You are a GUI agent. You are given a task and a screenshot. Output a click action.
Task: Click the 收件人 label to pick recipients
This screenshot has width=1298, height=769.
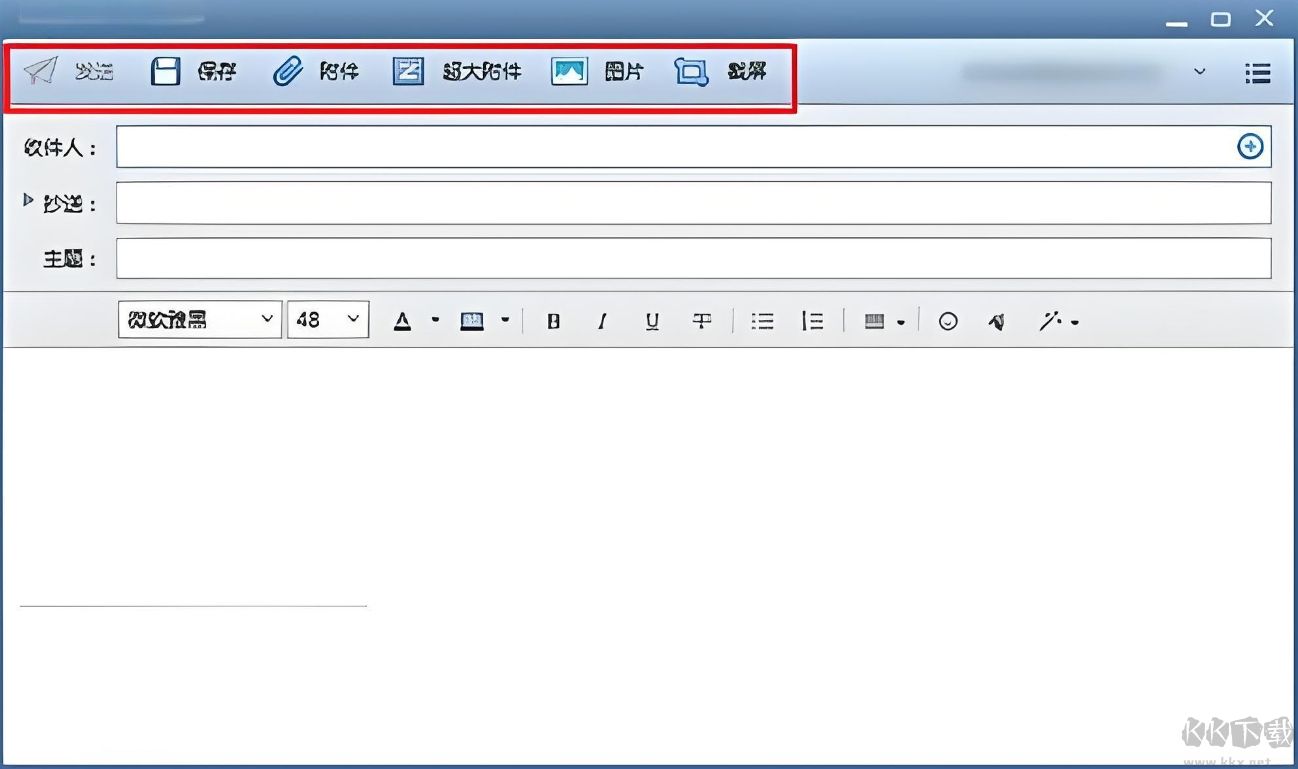(x=59, y=148)
